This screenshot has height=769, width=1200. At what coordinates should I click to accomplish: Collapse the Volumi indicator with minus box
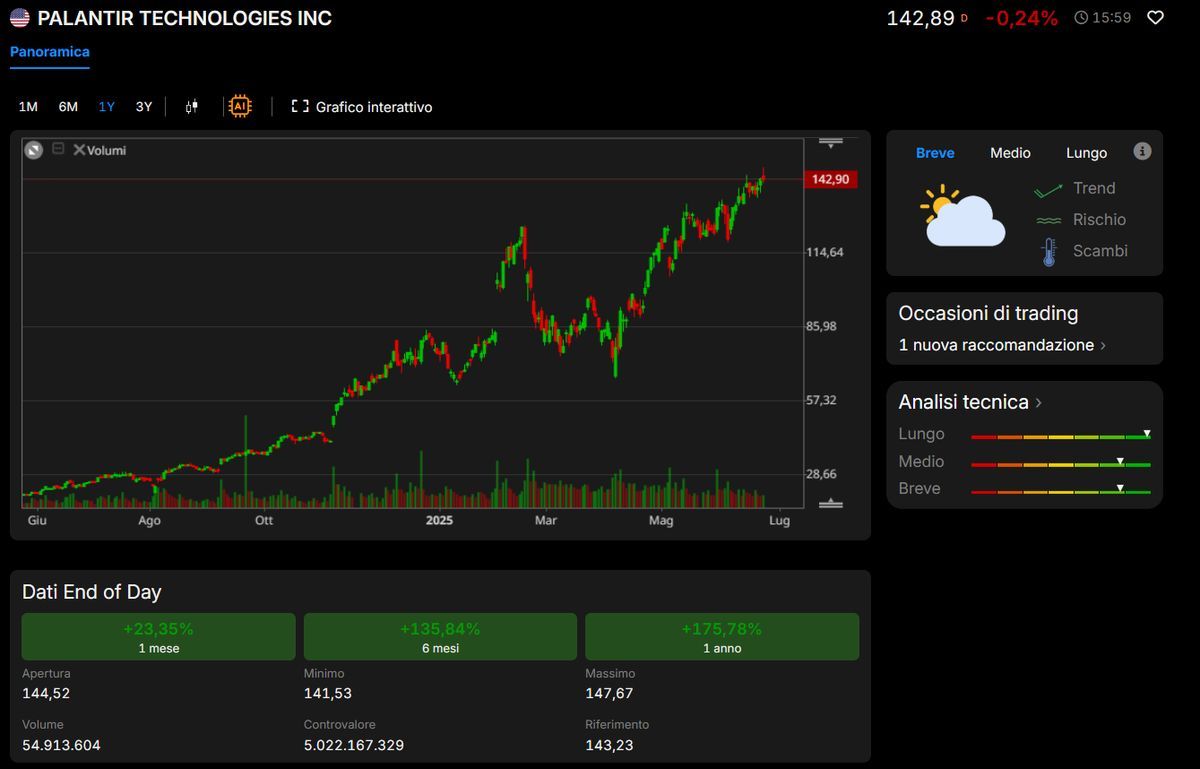(x=58, y=149)
